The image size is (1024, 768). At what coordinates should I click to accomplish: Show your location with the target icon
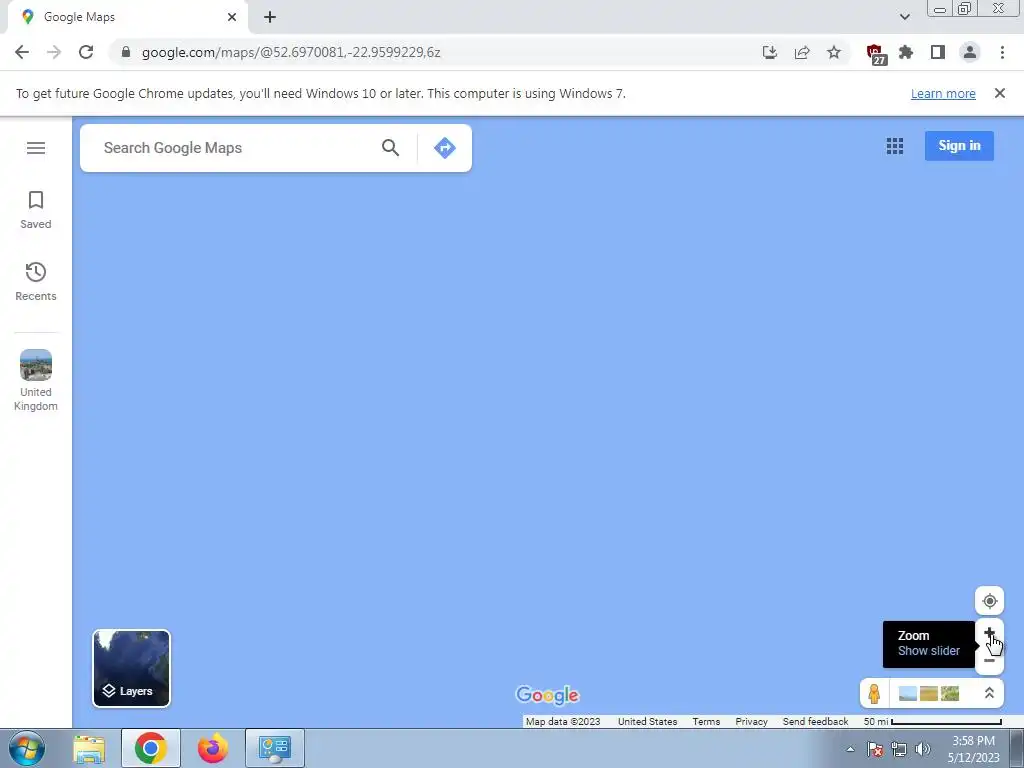[x=989, y=601]
